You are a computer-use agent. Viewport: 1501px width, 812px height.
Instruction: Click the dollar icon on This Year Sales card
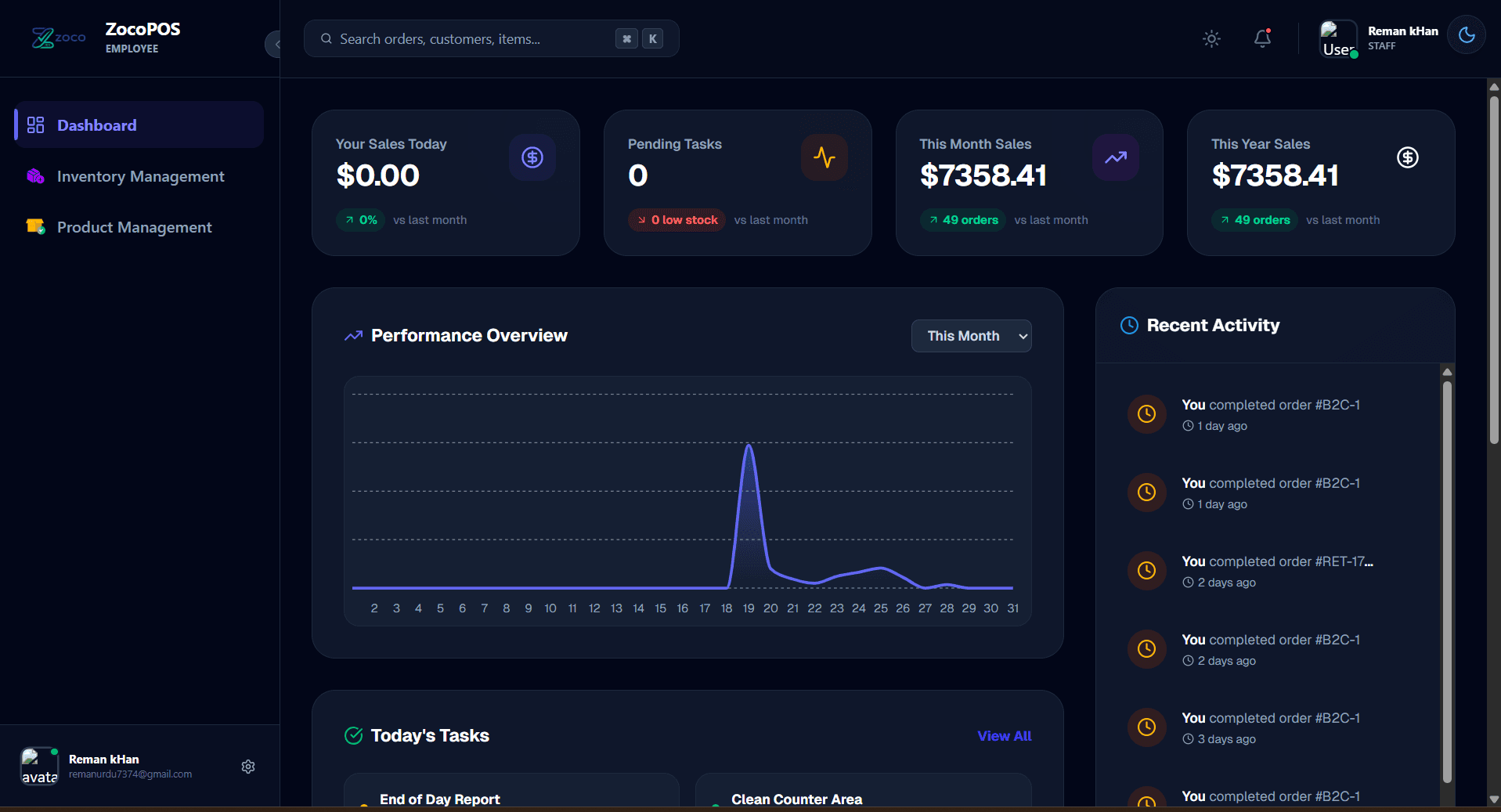1407,157
